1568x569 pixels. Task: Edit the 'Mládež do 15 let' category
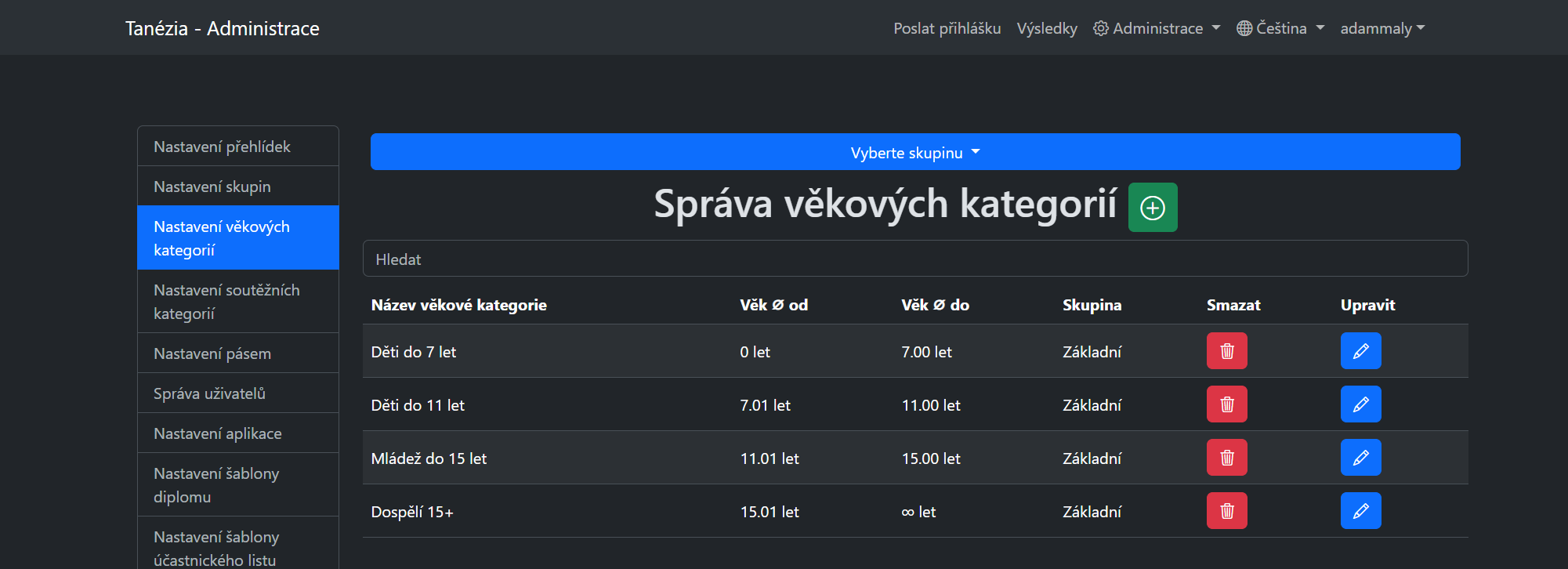(1360, 458)
